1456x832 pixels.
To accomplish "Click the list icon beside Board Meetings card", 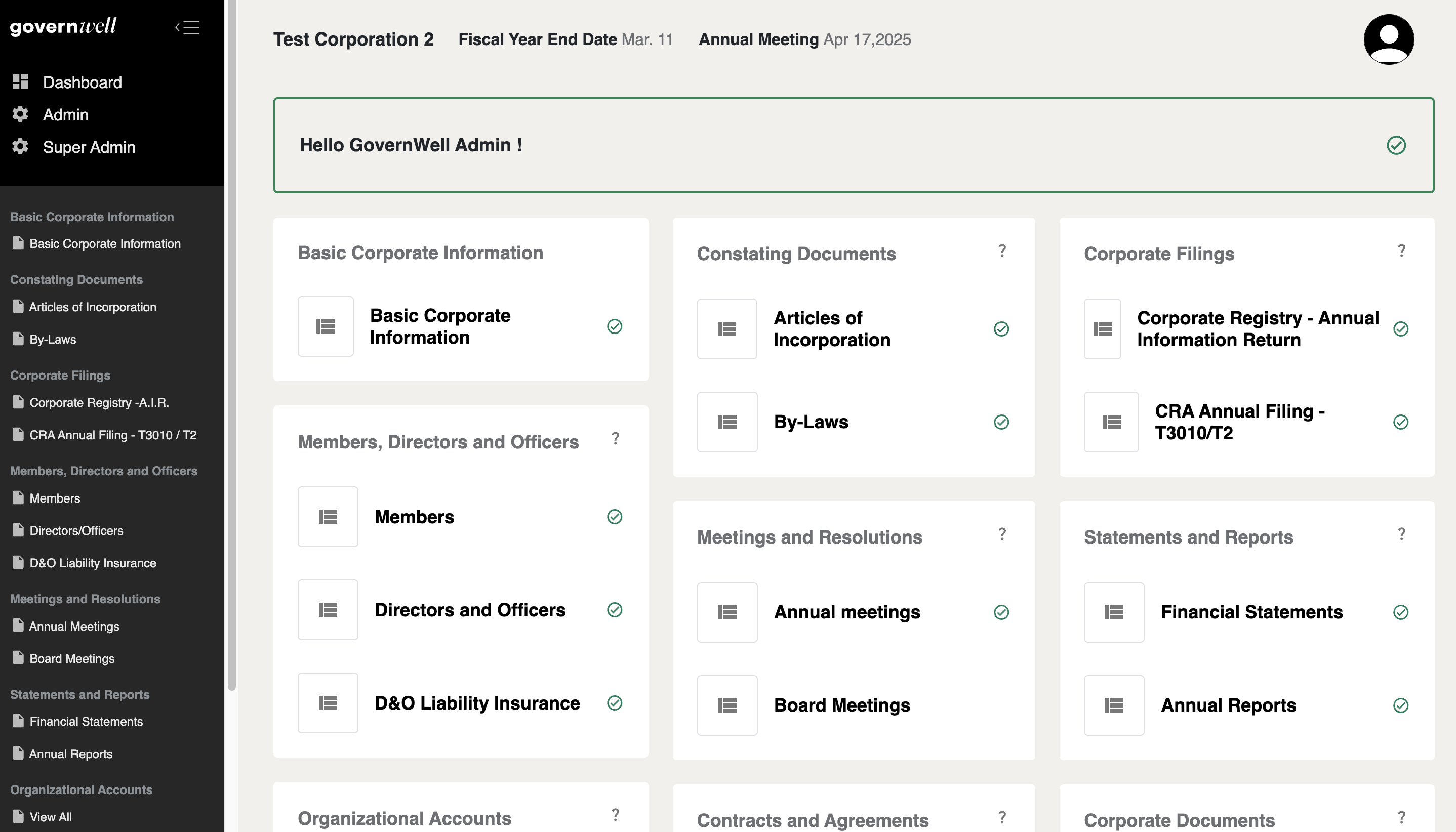I will (x=726, y=705).
